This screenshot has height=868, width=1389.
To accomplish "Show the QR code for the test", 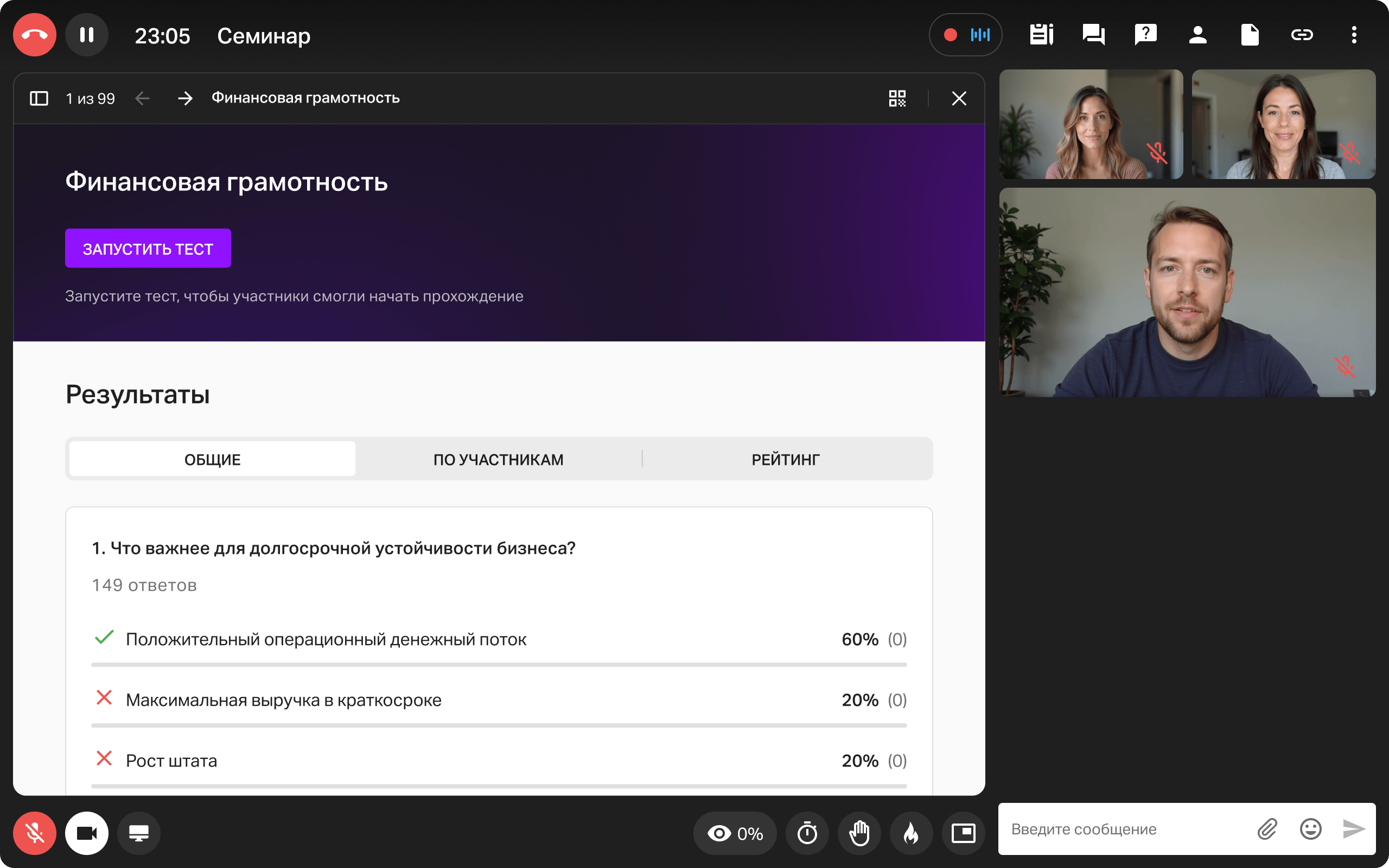I will coord(897,98).
